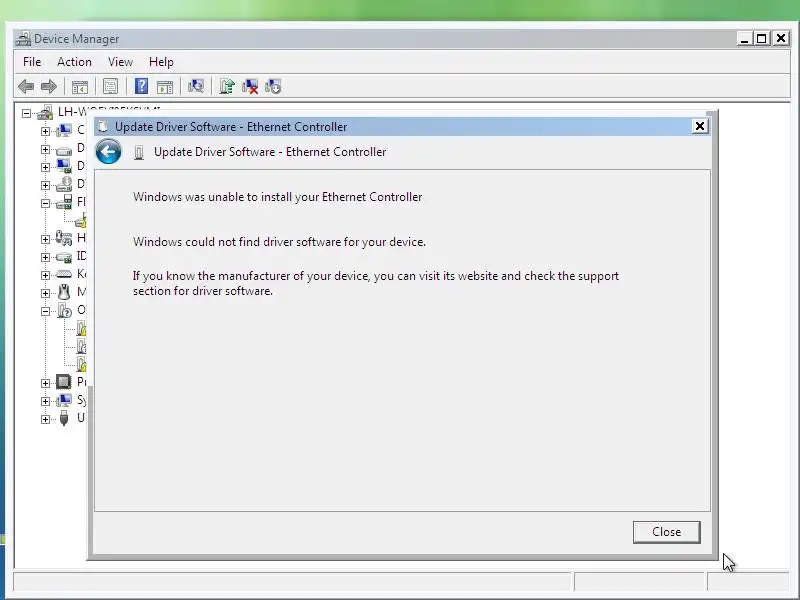Select the DVD/CD-ROM drives category icon
The width and height of the screenshot is (800, 600).
click(64, 184)
